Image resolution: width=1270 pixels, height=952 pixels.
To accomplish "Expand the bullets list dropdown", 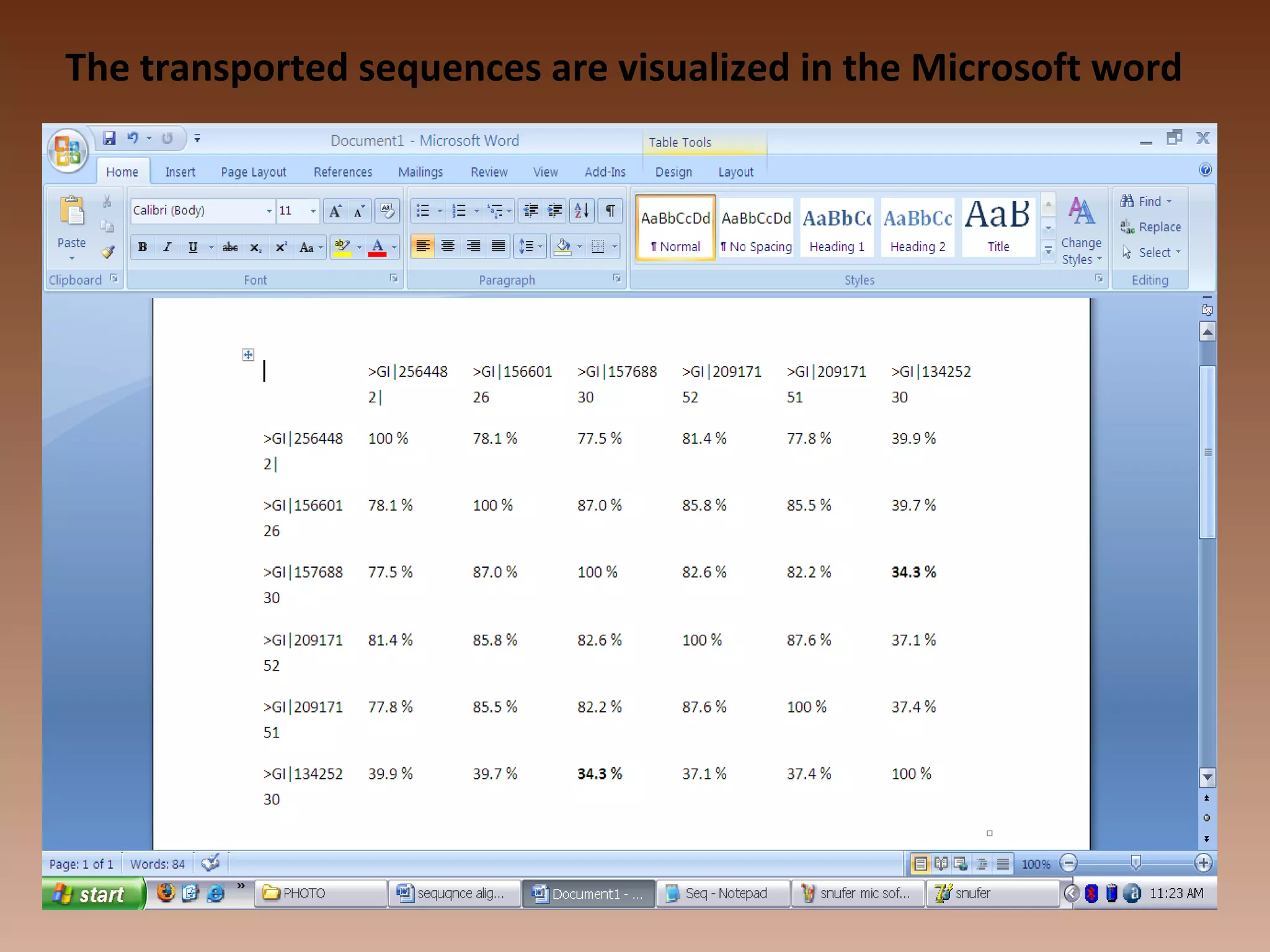I will pos(440,211).
